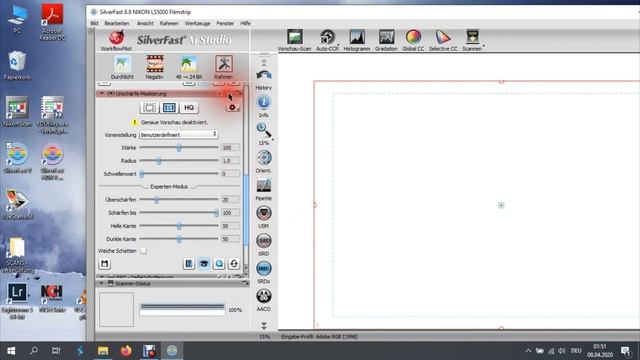This screenshot has width=640, height=360.
Task: Run Auto-CCR adjustment
Action: click(x=327, y=40)
